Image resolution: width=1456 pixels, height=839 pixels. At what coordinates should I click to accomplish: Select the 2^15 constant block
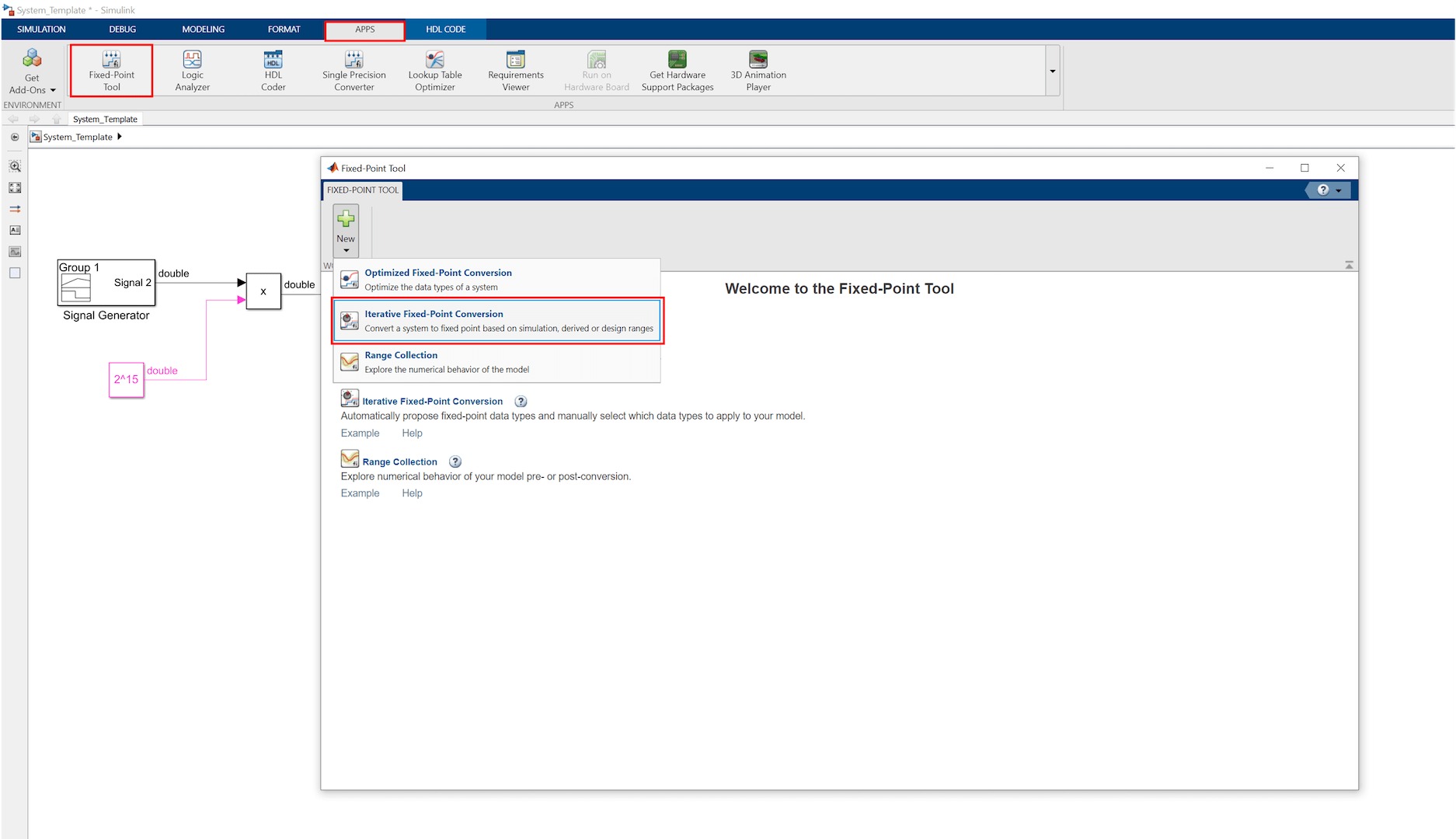click(x=127, y=380)
